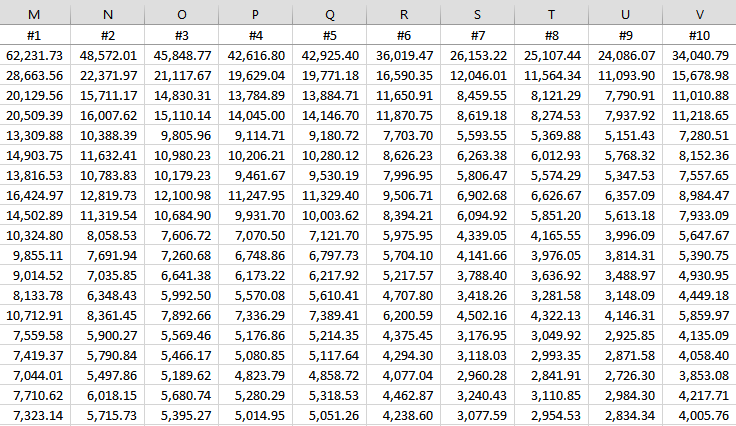736x426 pixels.
Task: Select cell containing 45,848.77
Action: point(182,55)
